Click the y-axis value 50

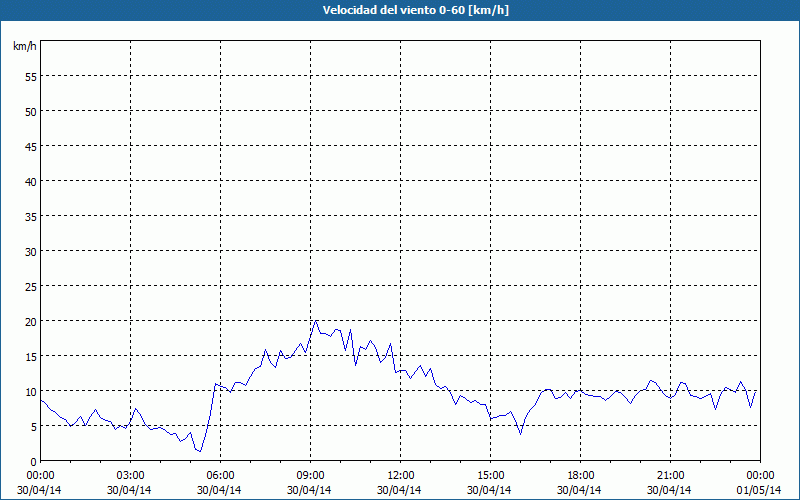point(31,112)
